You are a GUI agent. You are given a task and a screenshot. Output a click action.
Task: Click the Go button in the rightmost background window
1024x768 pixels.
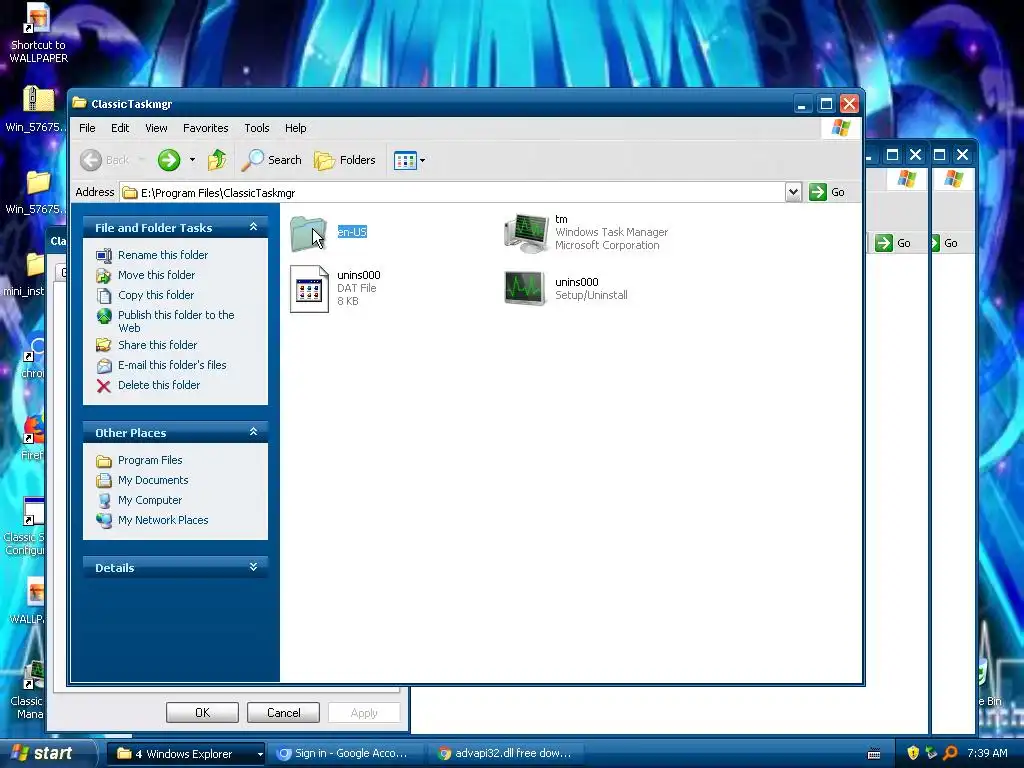tap(945, 243)
